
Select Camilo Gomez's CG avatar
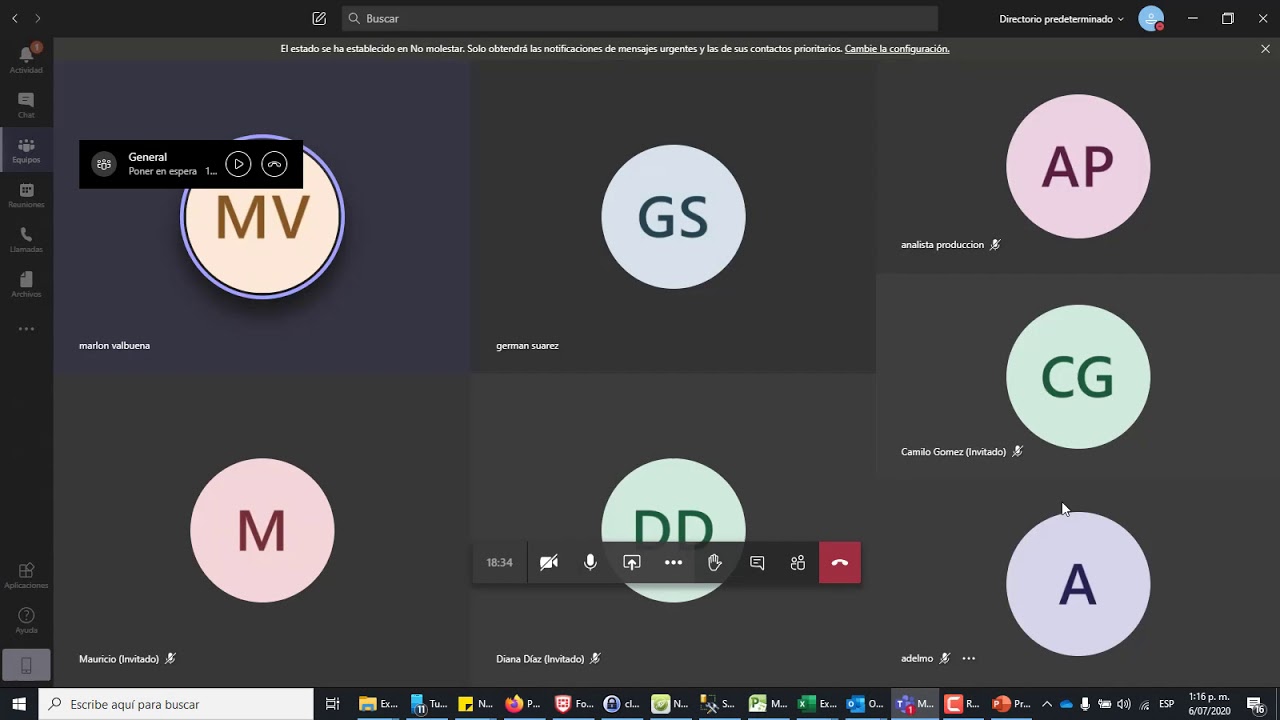click(x=1078, y=377)
